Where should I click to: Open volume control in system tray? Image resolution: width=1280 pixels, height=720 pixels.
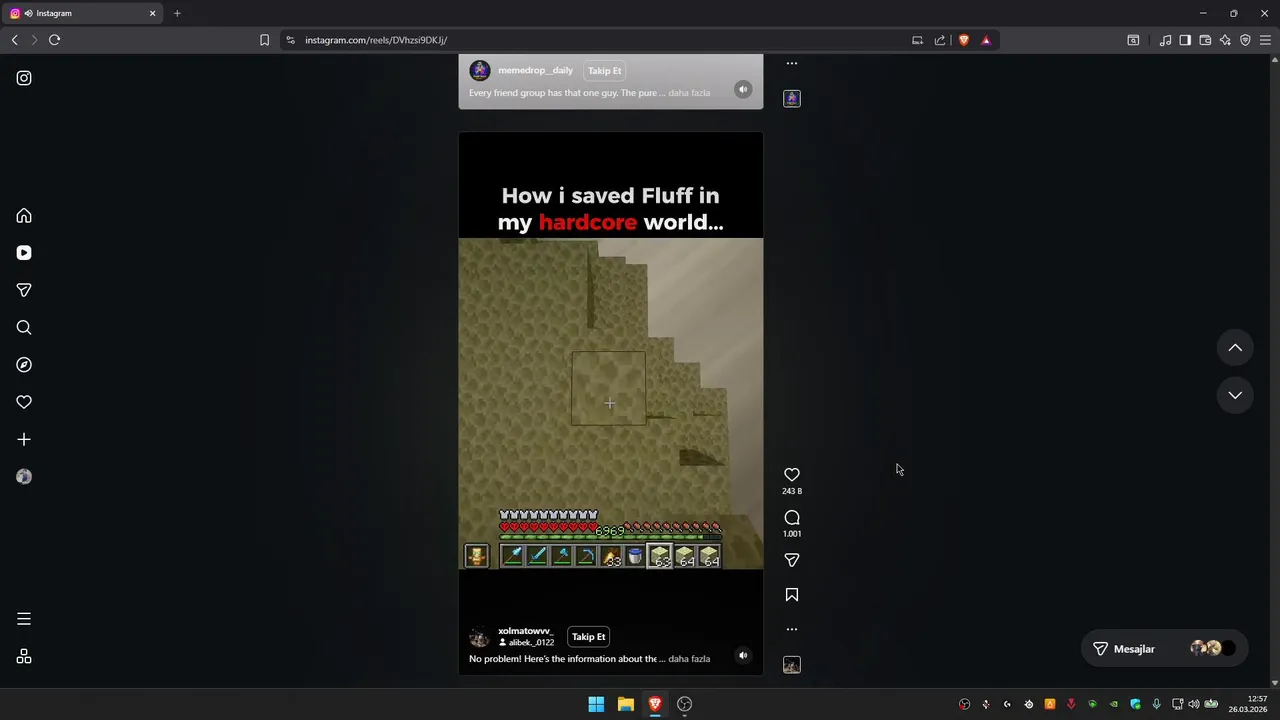pyautogui.click(x=1194, y=704)
